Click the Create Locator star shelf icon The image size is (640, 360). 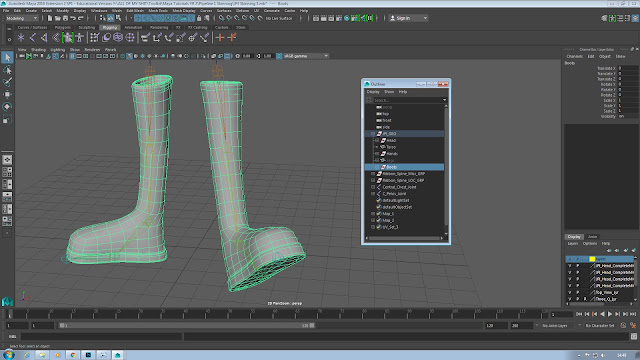coord(21,38)
